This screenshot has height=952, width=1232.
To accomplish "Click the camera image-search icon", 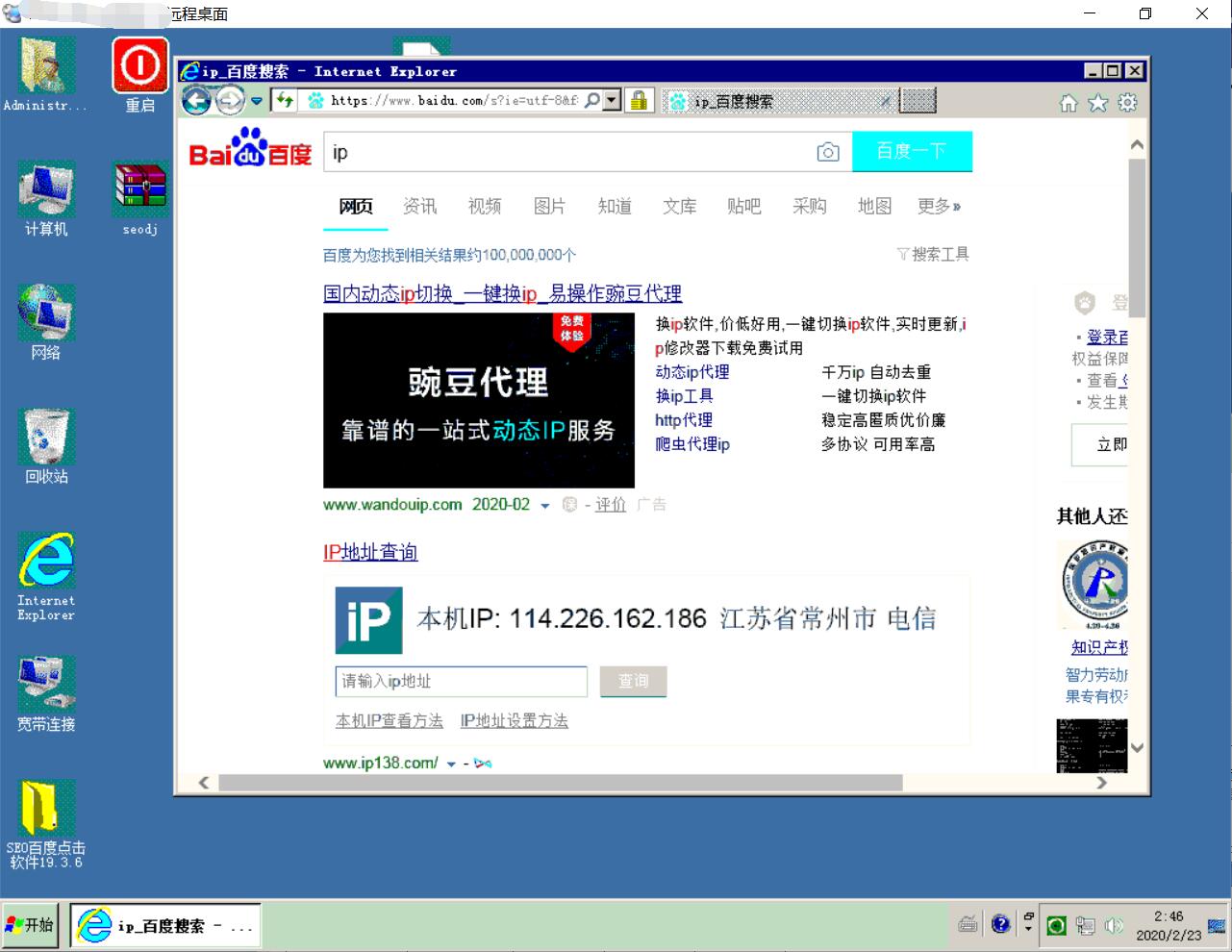I will pos(828,152).
